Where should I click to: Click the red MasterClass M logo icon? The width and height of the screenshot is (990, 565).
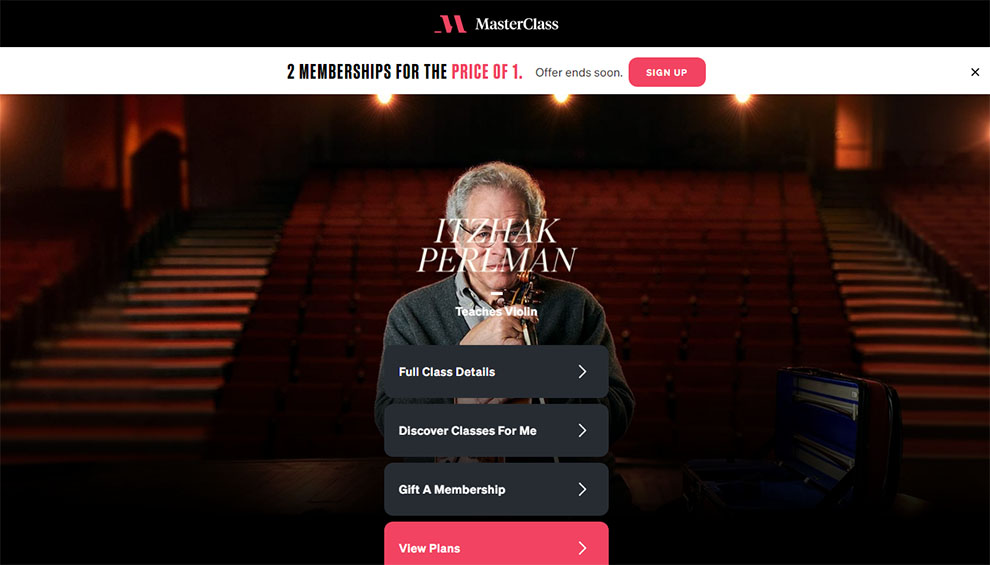[451, 24]
